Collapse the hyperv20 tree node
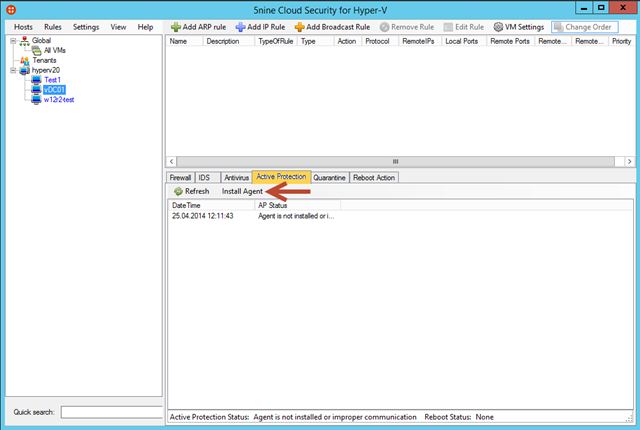 click(x=13, y=71)
